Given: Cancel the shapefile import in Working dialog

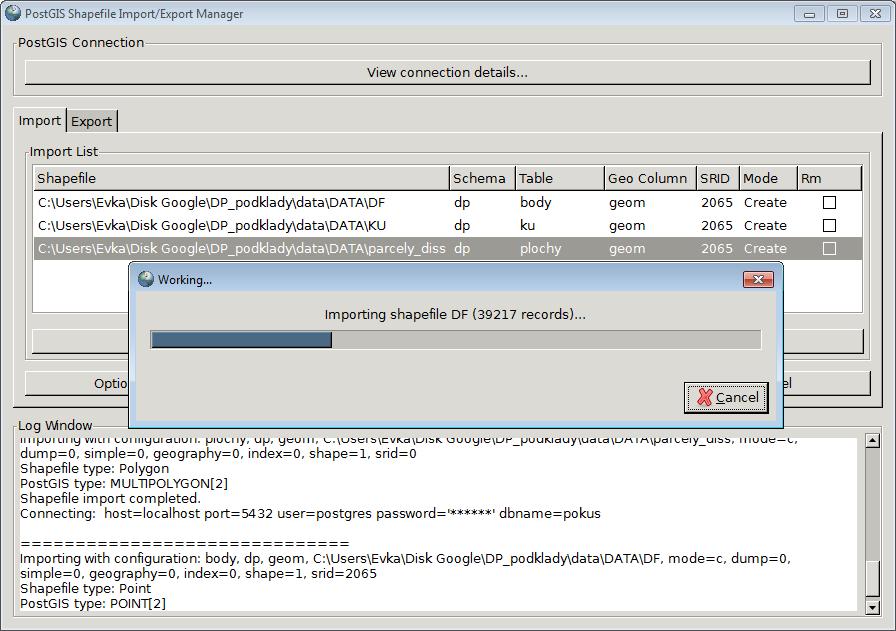Looking at the screenshot, I should 726,397.
